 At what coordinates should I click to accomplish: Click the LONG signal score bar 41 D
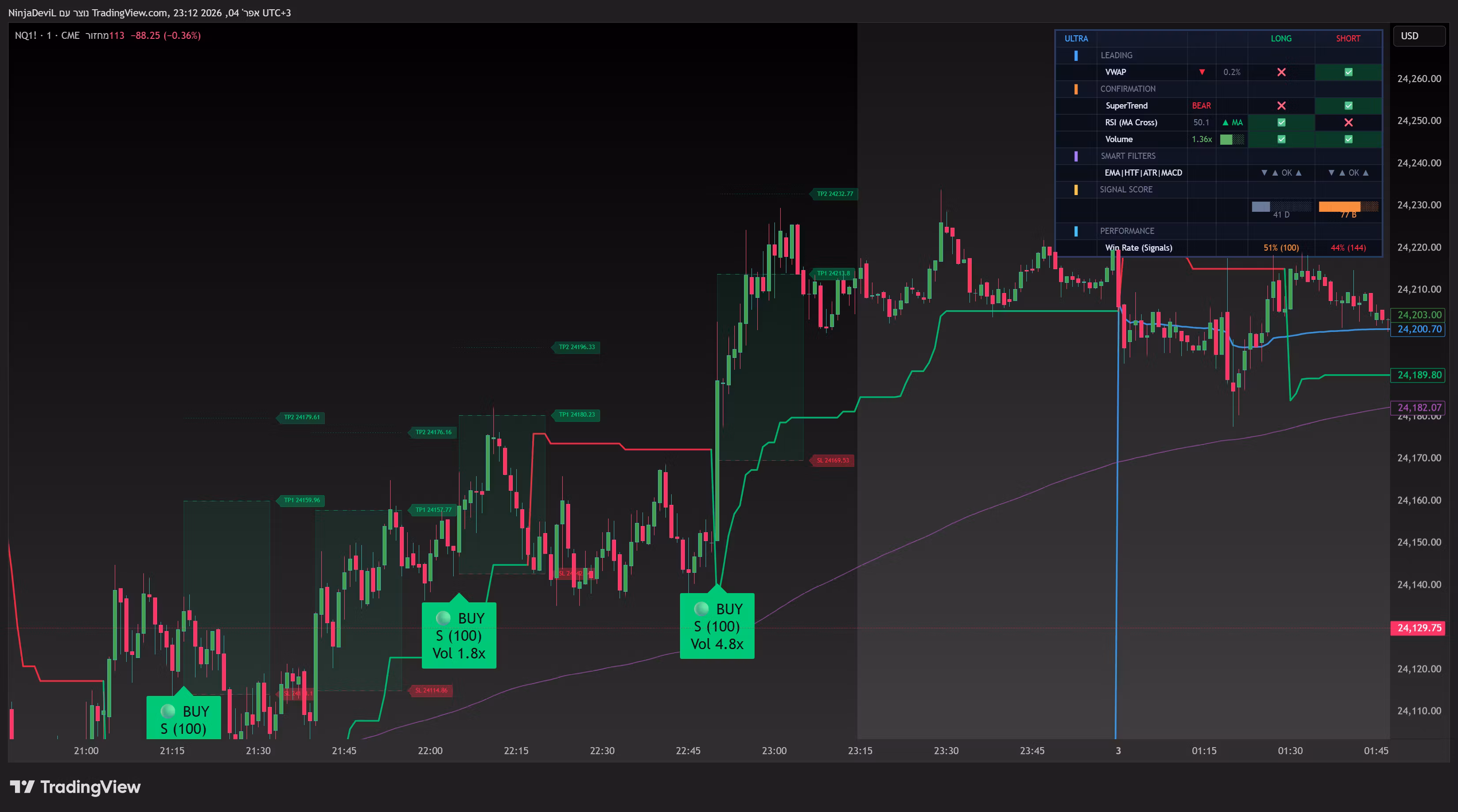coord(1281,207)
